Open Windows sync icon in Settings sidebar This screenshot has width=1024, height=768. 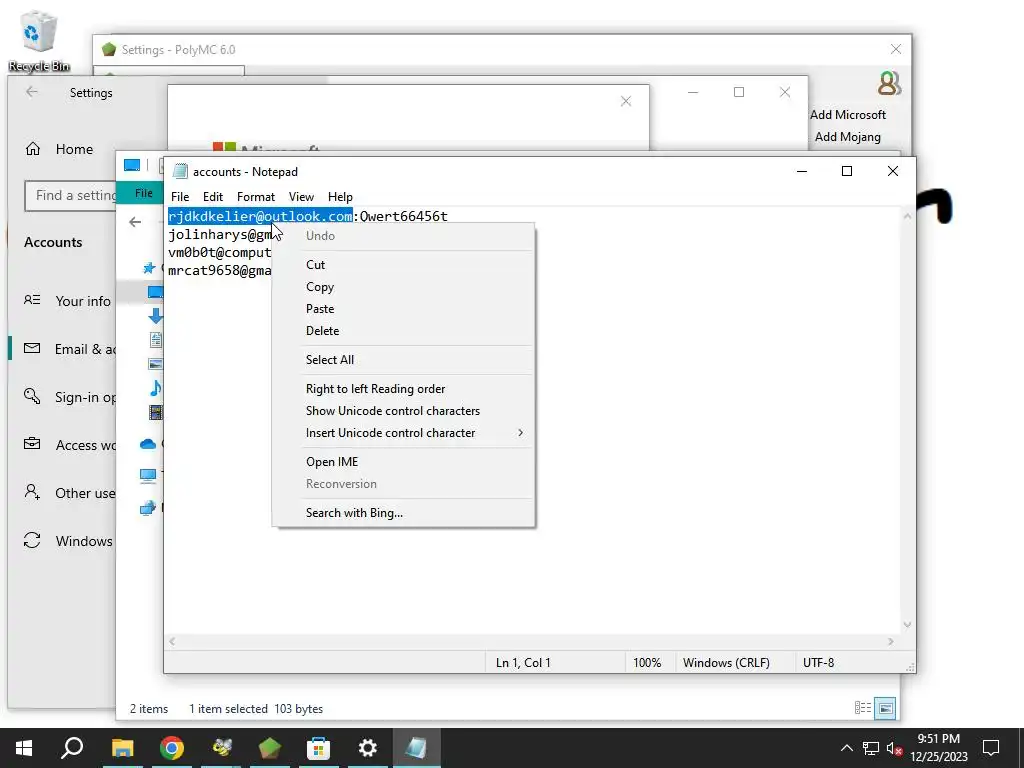tap(32, 540)
